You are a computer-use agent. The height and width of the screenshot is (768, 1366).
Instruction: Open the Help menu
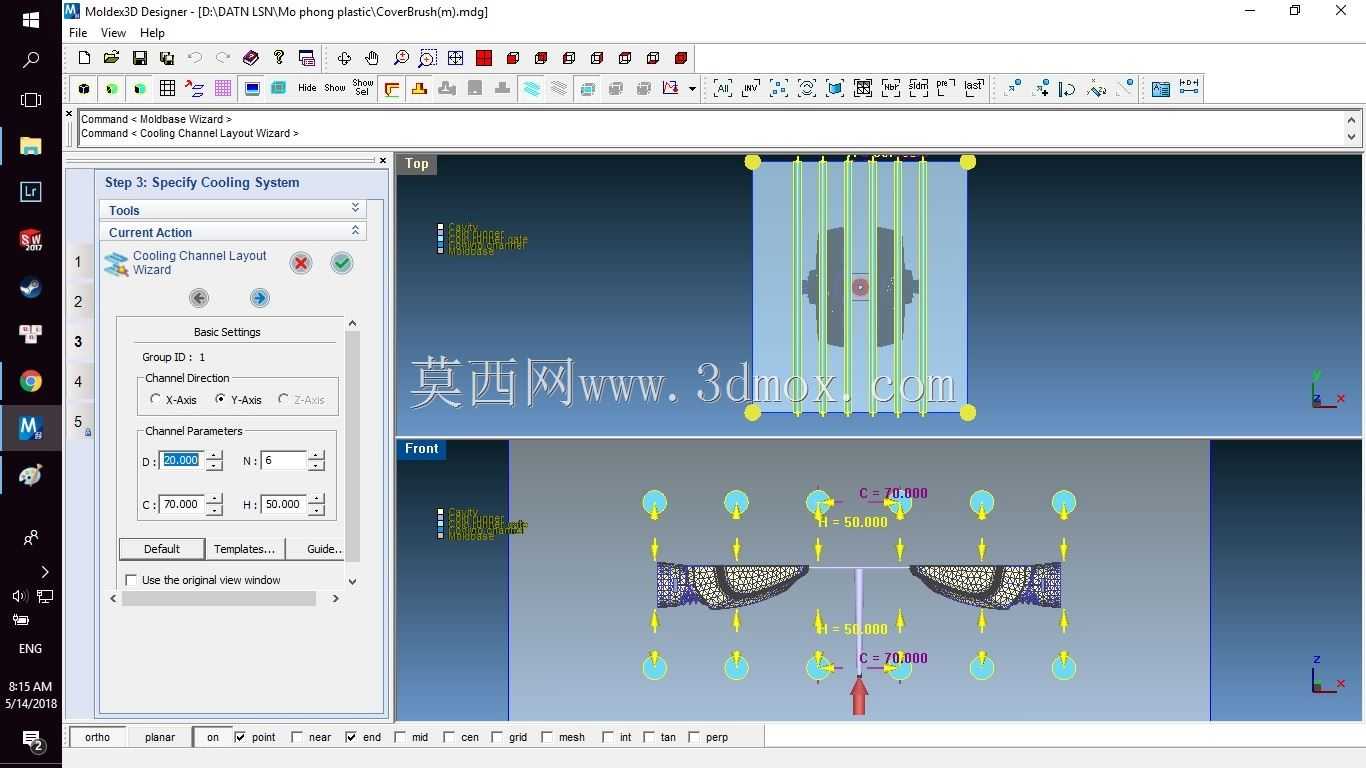[x=152, y=33]
